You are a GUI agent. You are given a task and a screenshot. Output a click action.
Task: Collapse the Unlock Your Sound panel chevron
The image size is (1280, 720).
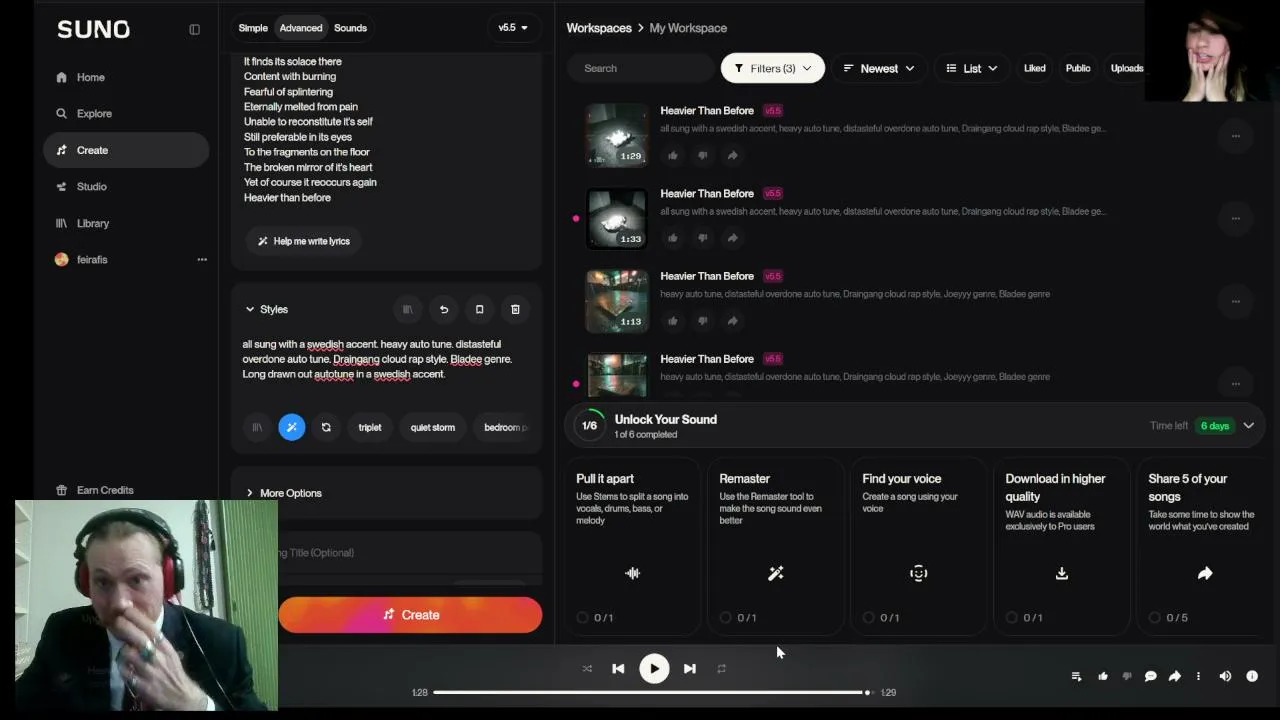pyautogui.click(x=1249, y=426)
